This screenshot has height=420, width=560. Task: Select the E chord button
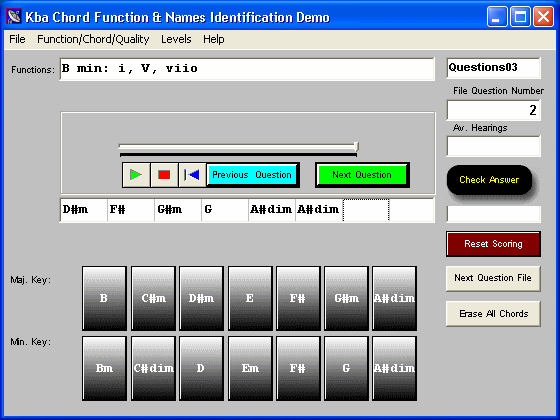click(x=250, y=298)
